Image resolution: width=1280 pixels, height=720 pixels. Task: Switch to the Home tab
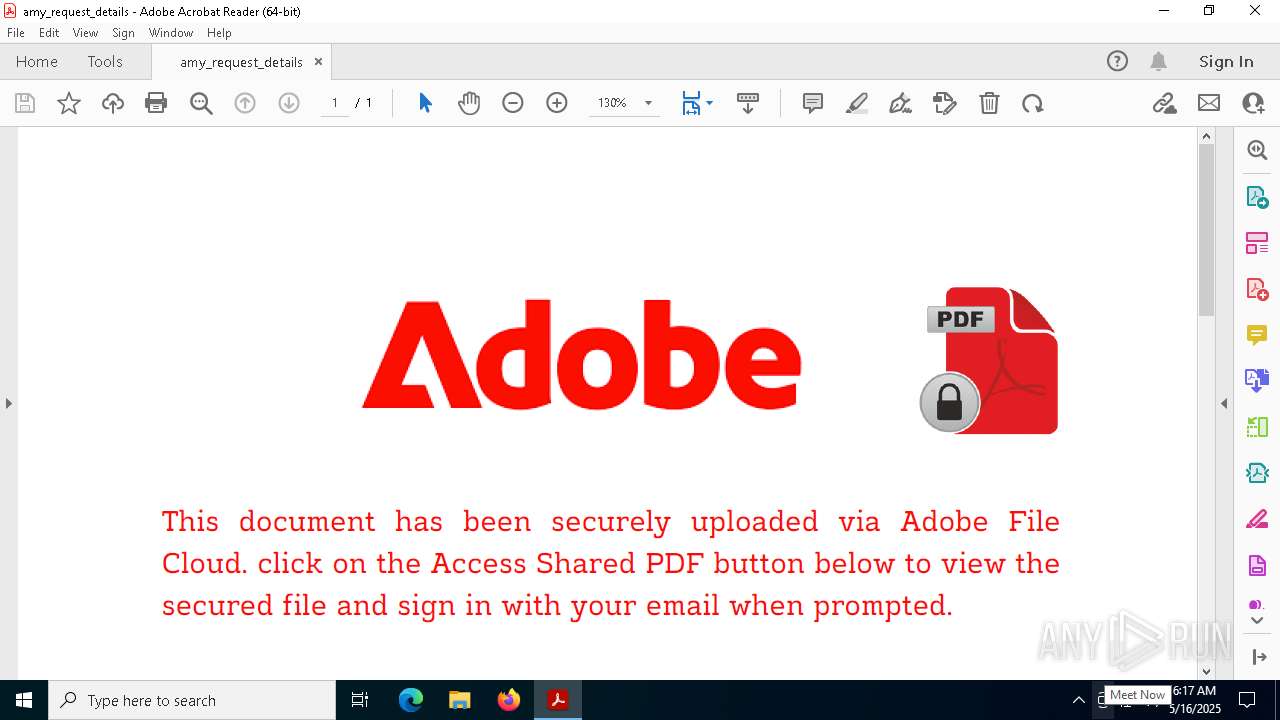(37, 61)
